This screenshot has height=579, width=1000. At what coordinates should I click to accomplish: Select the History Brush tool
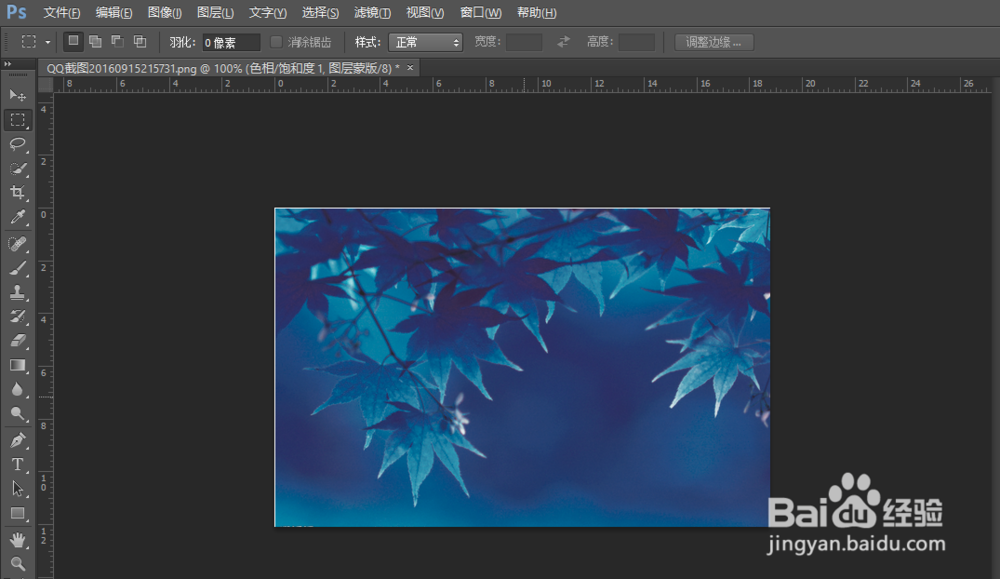tap(17, 316)
